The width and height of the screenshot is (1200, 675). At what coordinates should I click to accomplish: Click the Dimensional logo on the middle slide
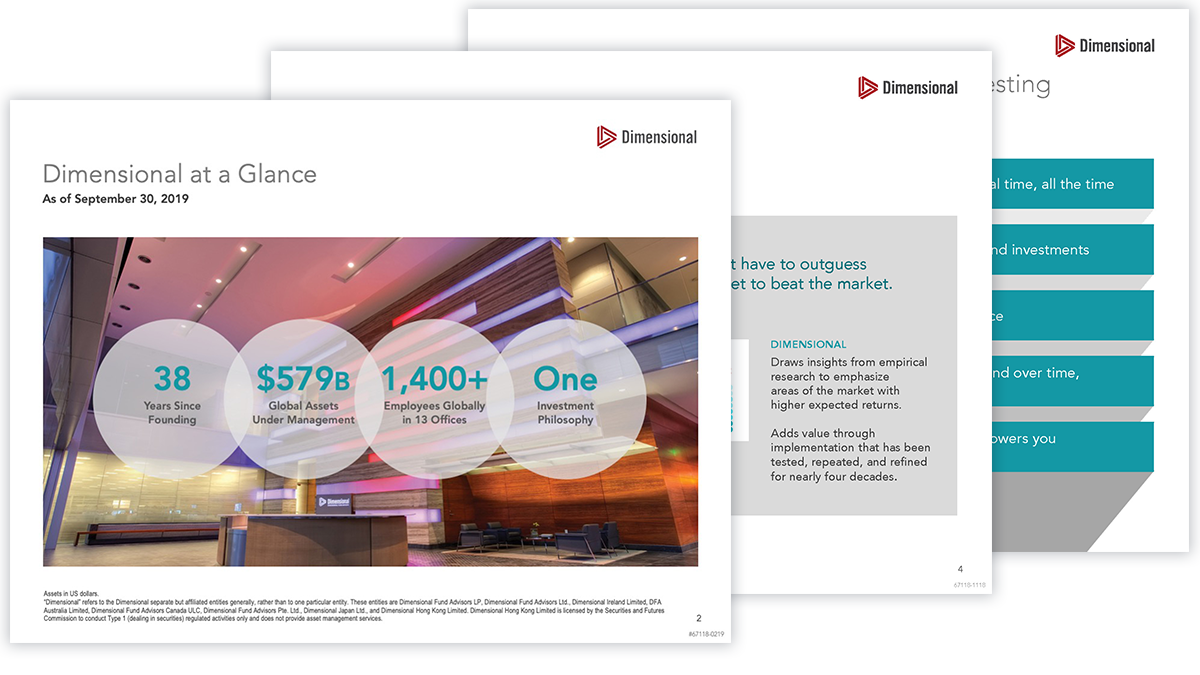click(x=908, y=88)
